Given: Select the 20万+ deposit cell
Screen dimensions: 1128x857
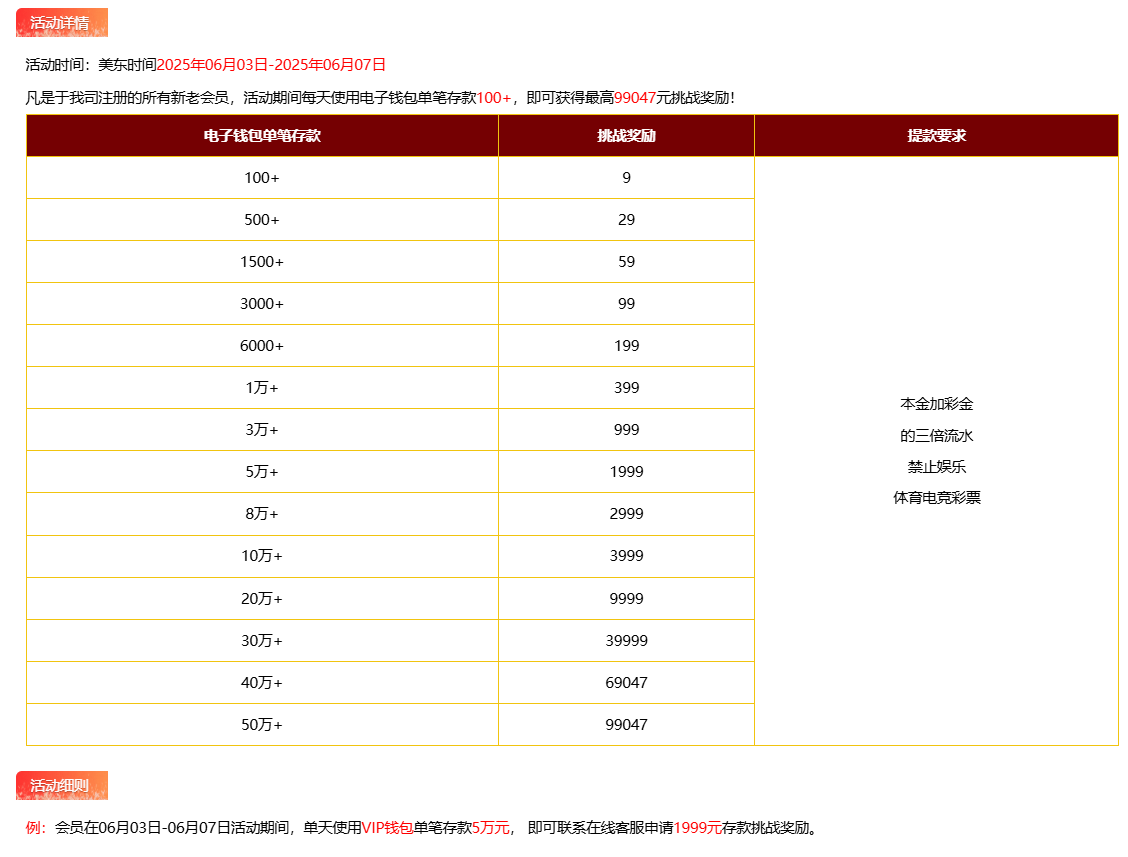Looking at the screenshot, I should coord(262,599).
